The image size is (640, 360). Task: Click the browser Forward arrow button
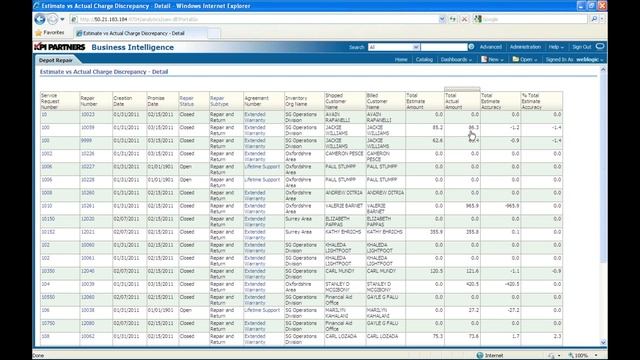pos(53,19)
